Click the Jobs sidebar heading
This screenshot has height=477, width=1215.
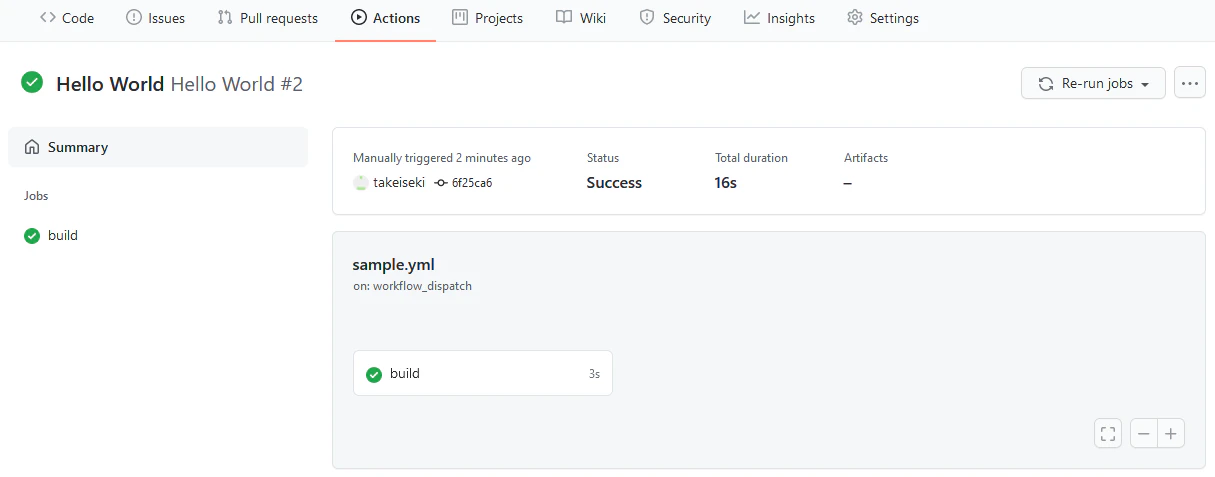pos(36,196)
